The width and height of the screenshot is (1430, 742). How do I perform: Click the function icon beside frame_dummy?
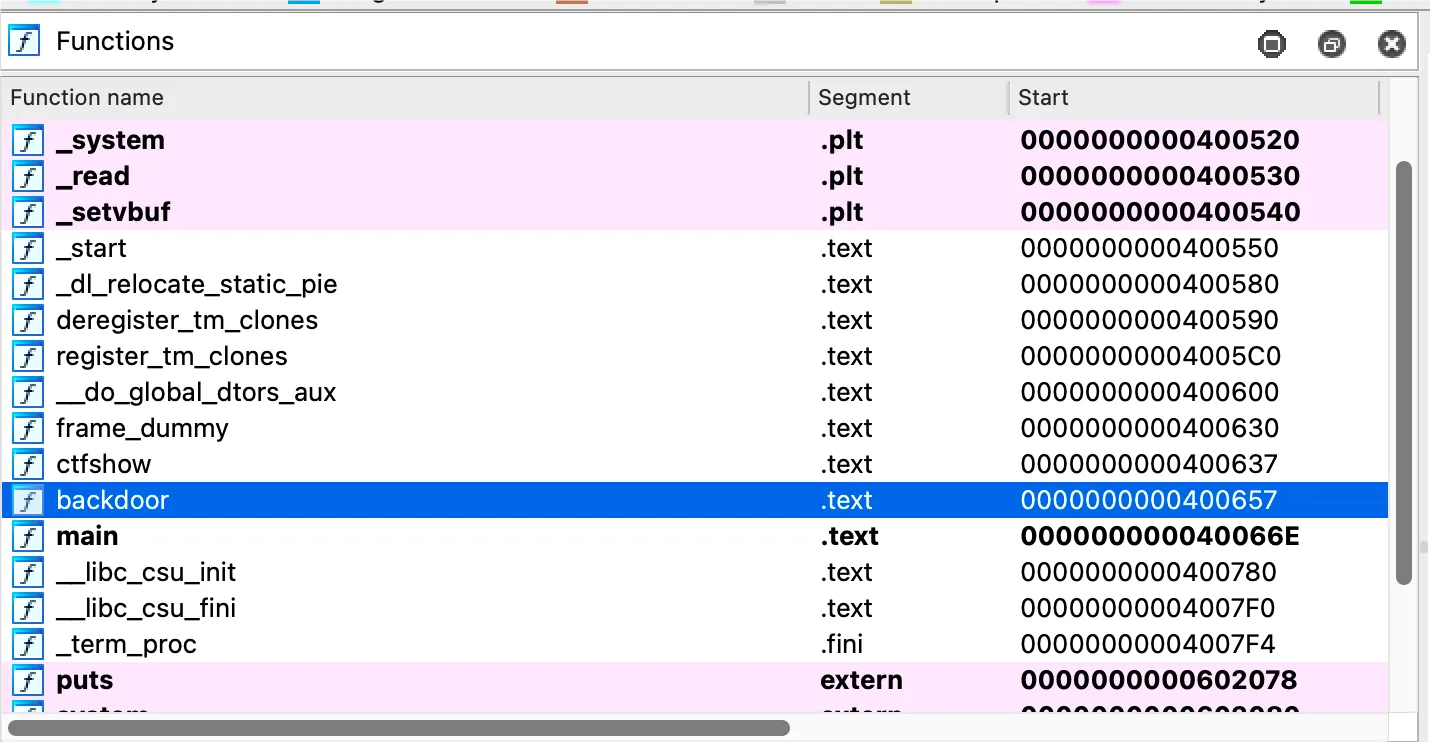tap(28, 429)
